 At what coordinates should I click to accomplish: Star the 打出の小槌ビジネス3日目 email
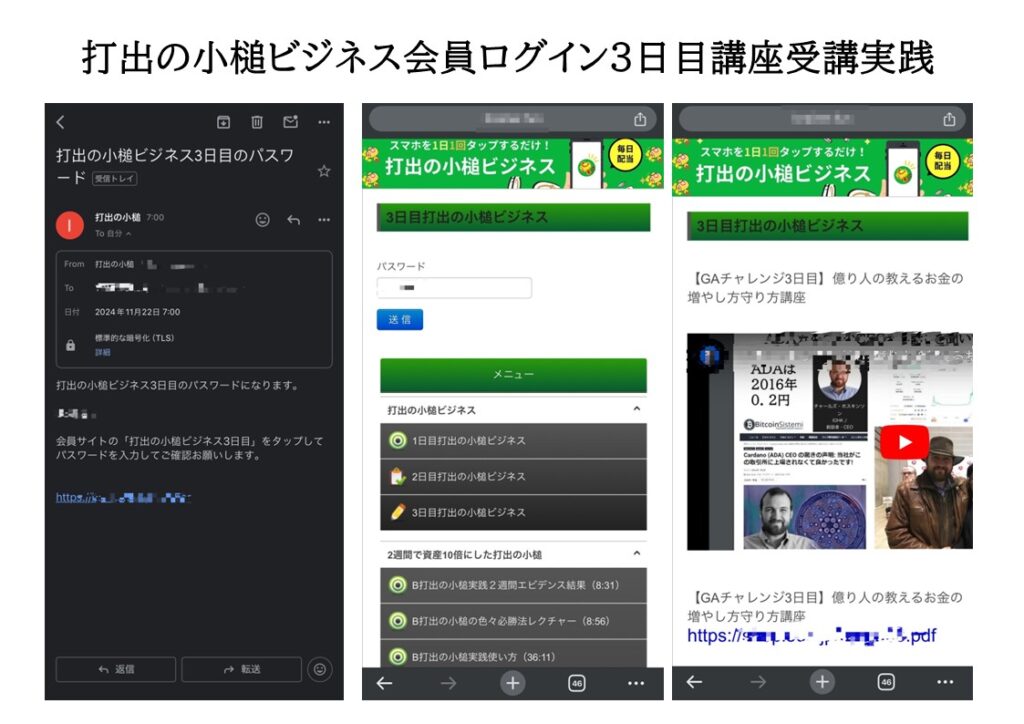click(x=324, y=171)
